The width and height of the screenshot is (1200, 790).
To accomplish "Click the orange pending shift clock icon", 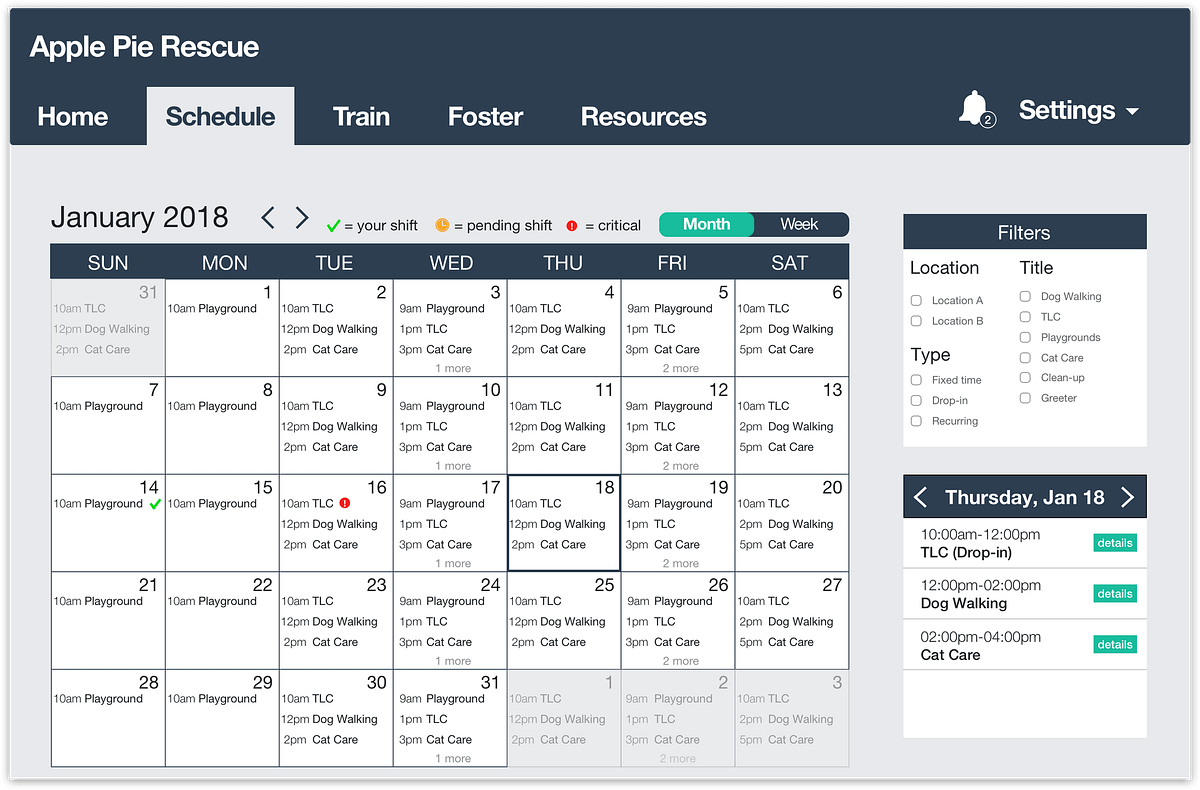I will 442,225.
